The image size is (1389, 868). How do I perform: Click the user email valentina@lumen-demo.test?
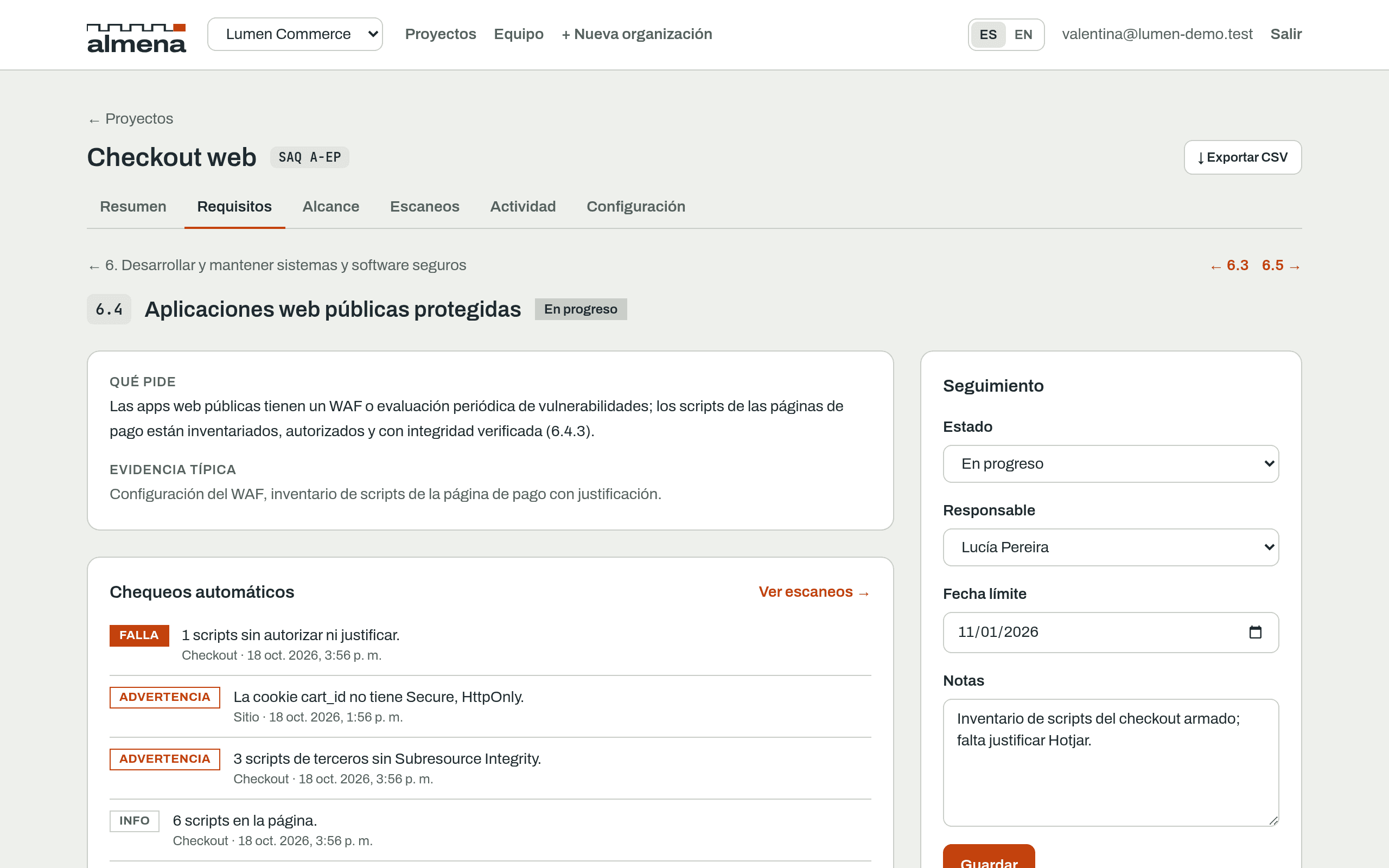[x=1157, y=34]
